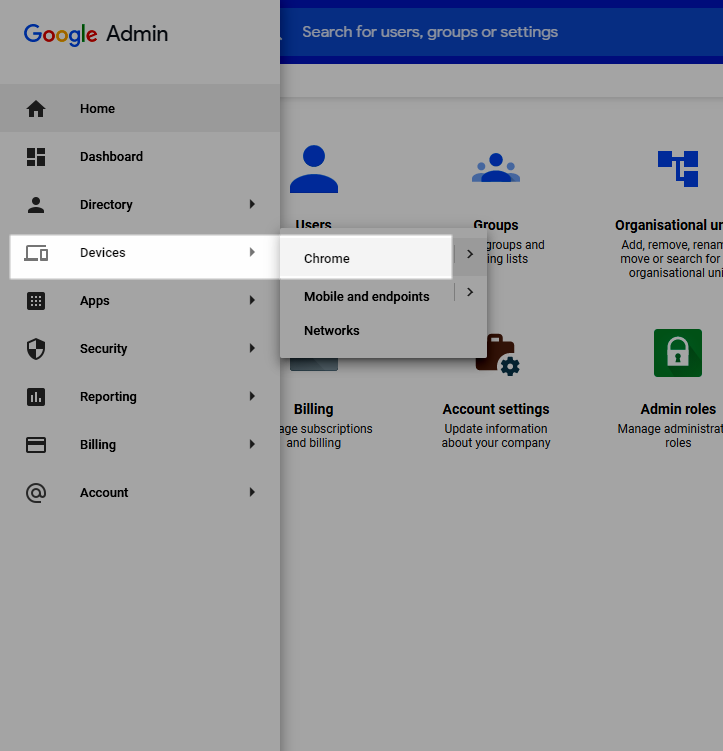
Task: Click the Home house icon
Action: [36, 109]
